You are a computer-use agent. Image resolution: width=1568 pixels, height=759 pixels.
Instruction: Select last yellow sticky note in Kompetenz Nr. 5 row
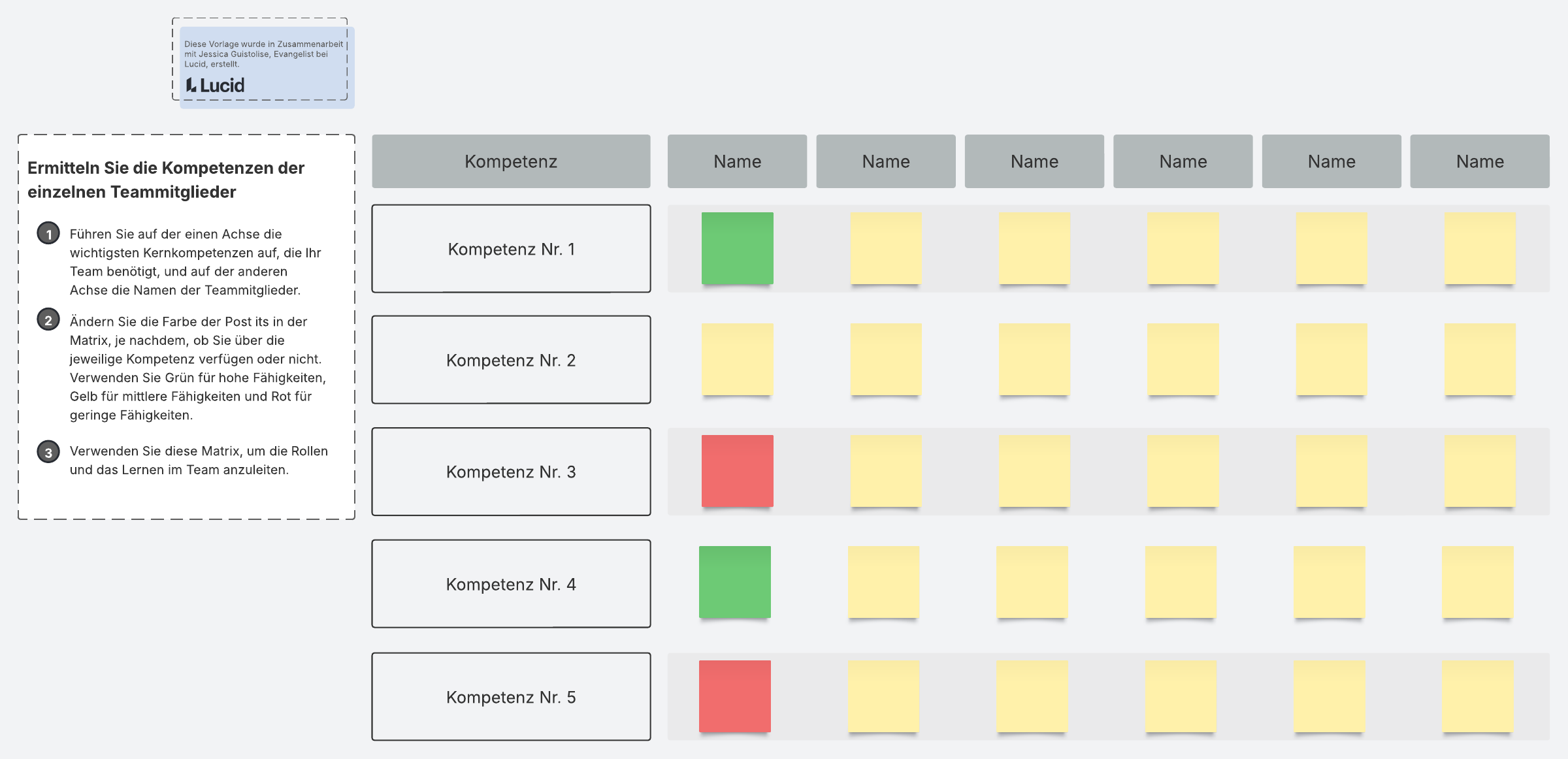tap(1478, 696)
